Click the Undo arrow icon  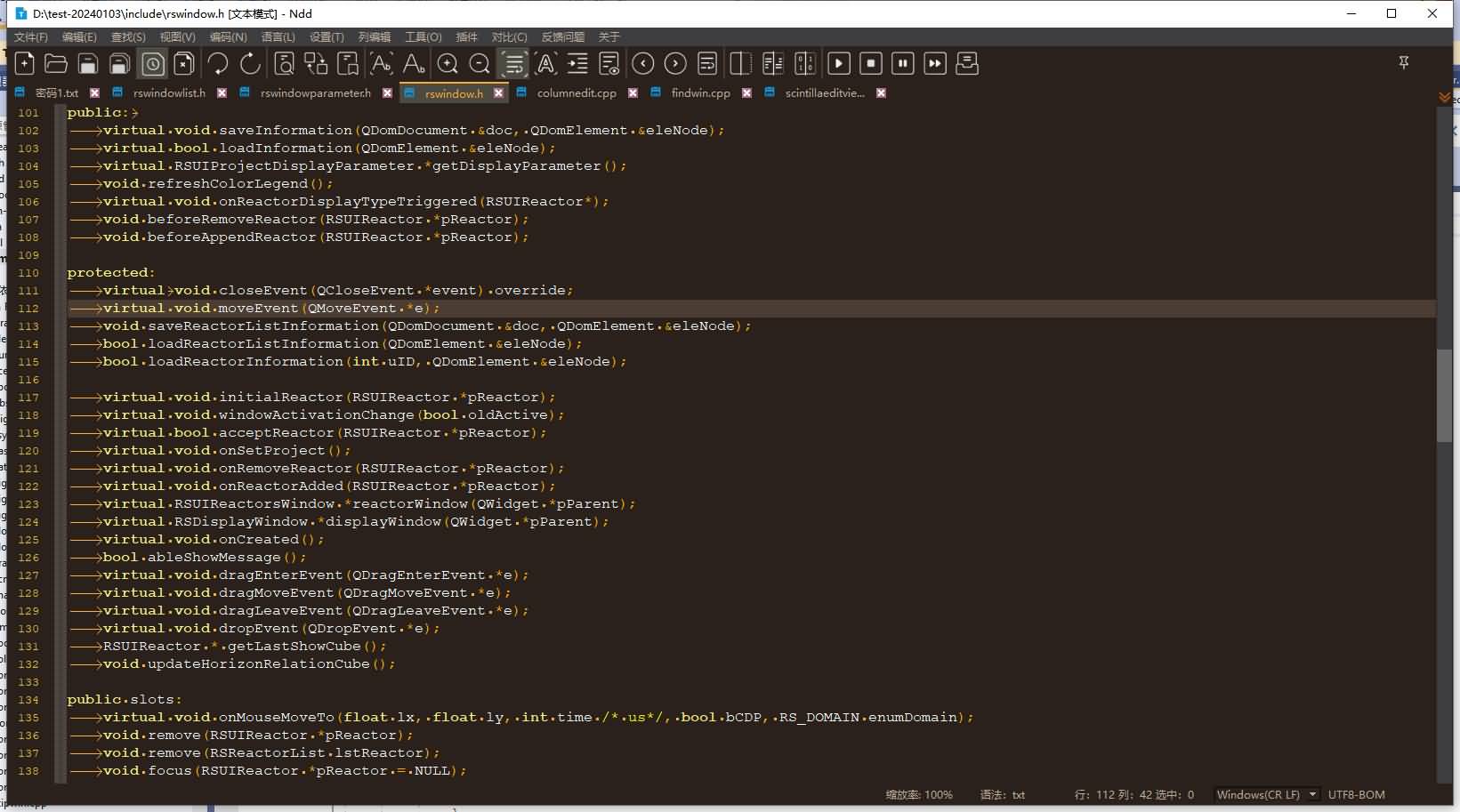tap(218, 63)
